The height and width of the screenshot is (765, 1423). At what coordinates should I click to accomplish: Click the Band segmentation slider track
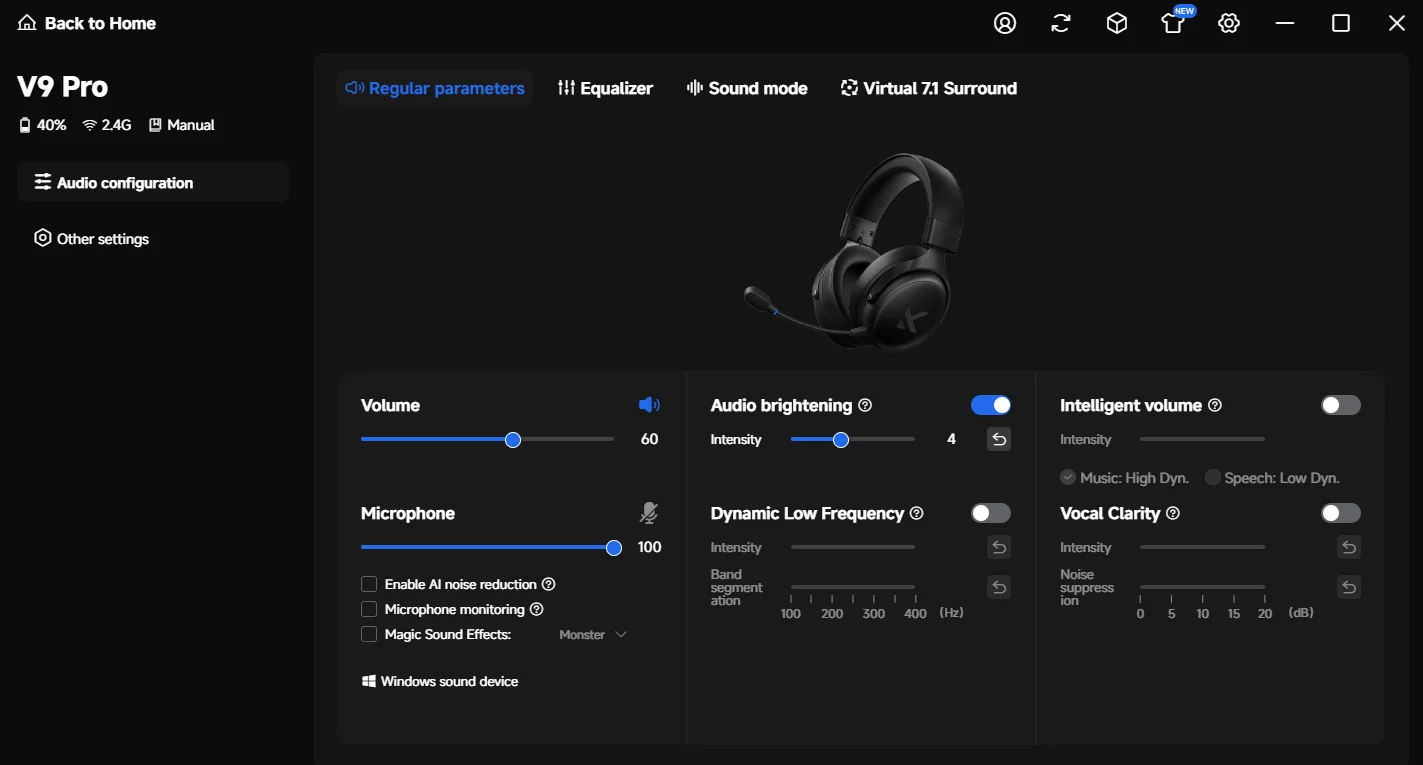(x=853, y=587)
